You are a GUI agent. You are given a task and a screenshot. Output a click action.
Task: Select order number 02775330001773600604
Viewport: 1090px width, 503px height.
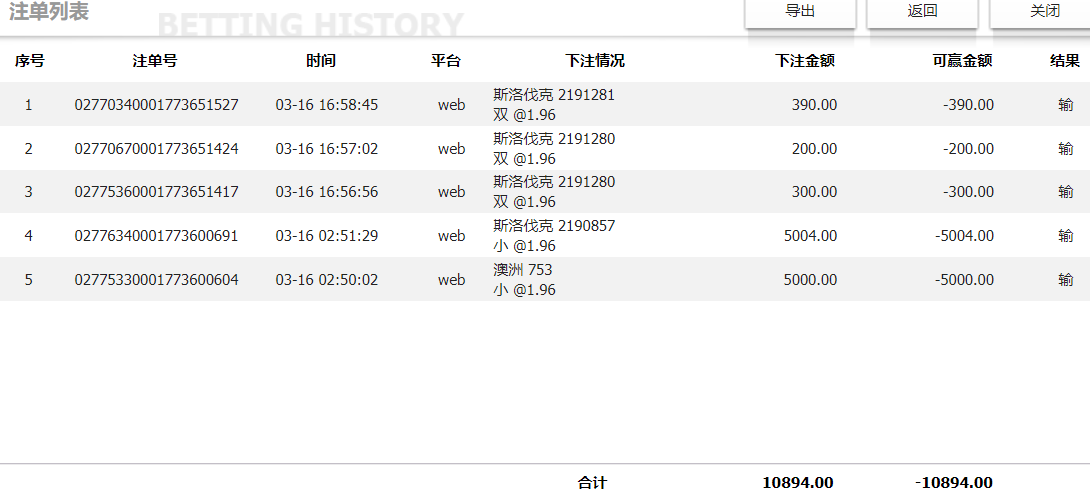point(157,280)
